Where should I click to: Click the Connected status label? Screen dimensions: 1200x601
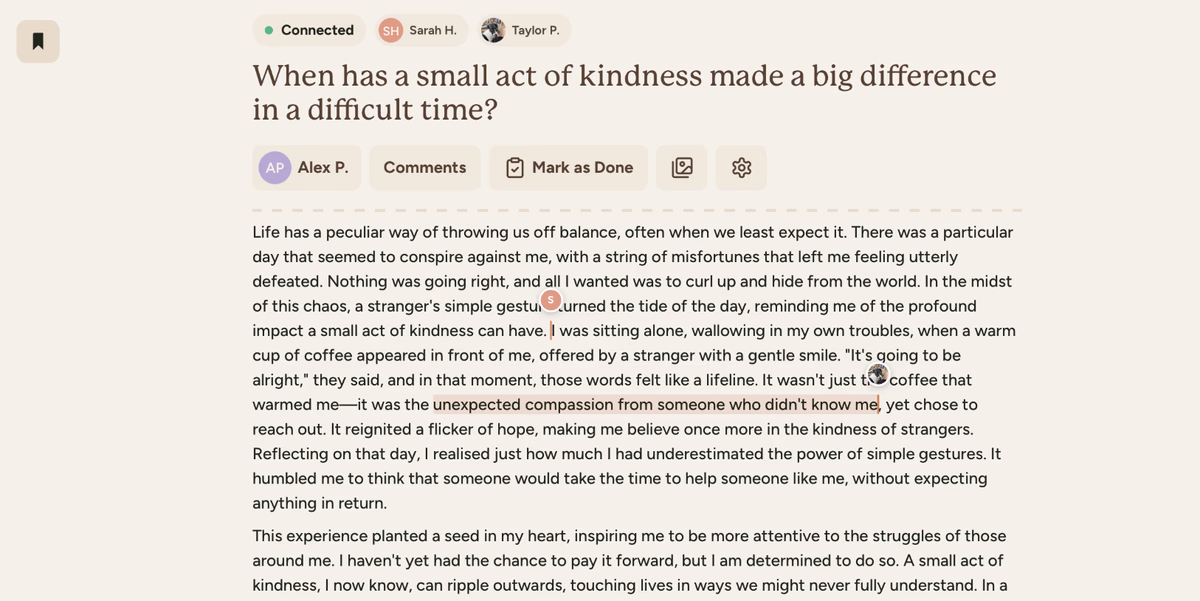(317, 31)
